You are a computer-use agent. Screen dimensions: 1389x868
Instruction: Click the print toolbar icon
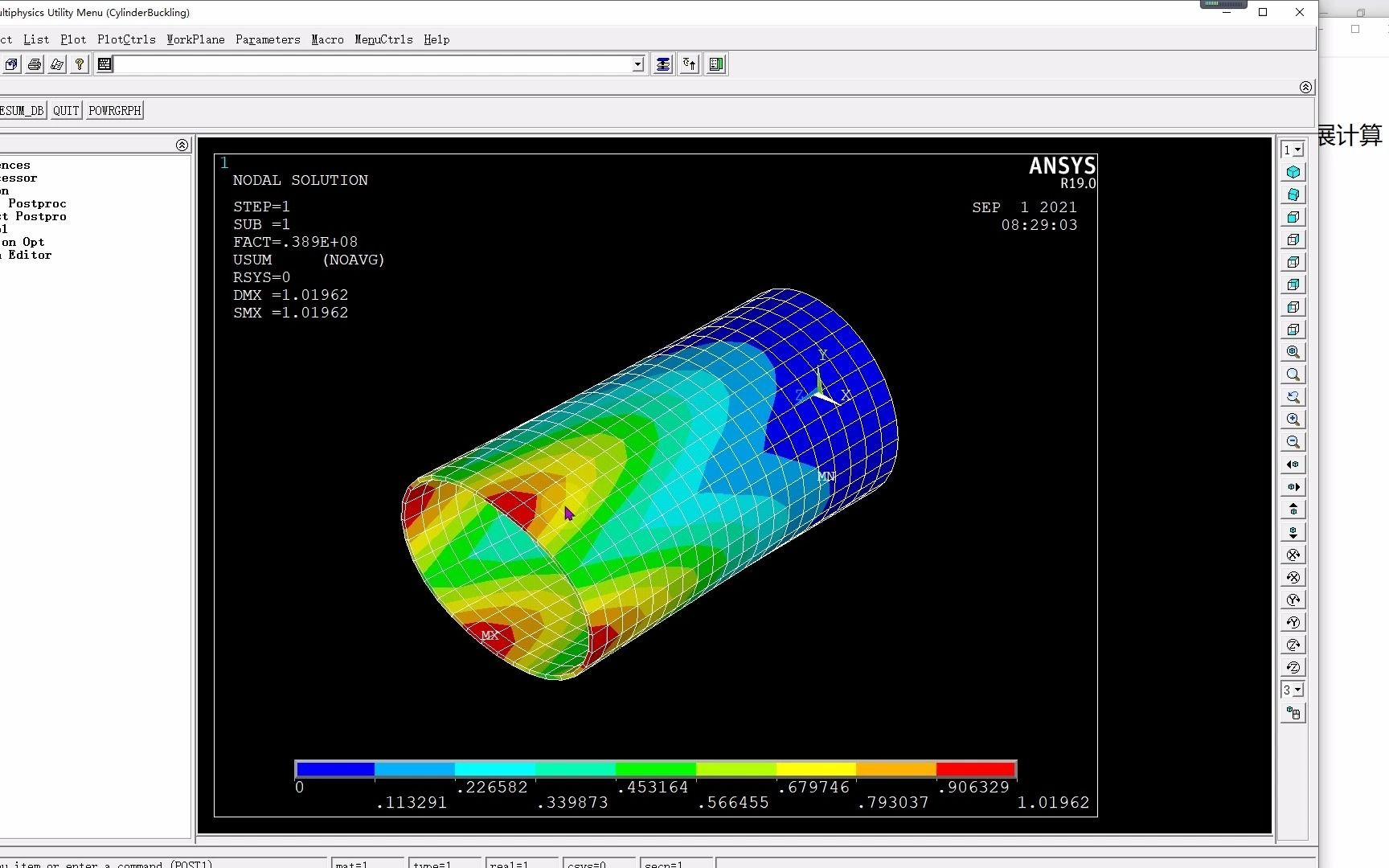click(x=35, y=64)
